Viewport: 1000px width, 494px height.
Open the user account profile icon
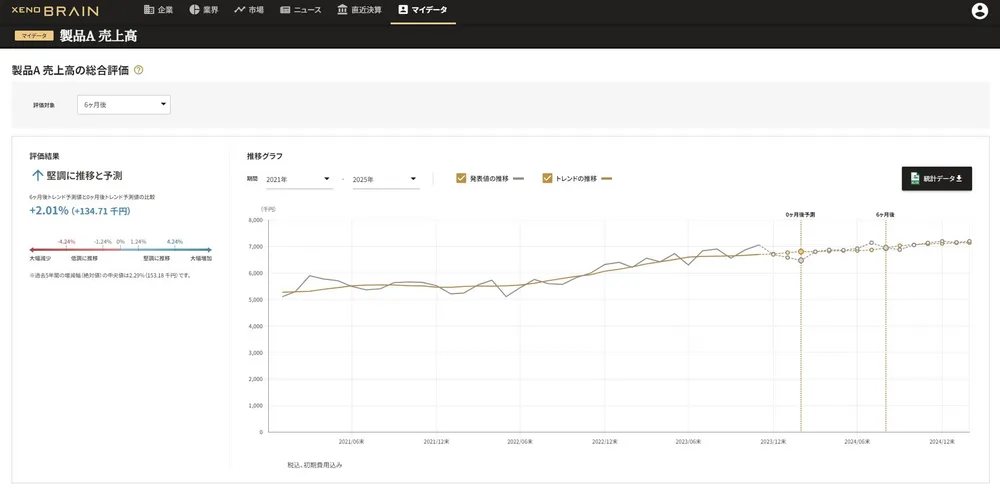(x=979, y=11)
